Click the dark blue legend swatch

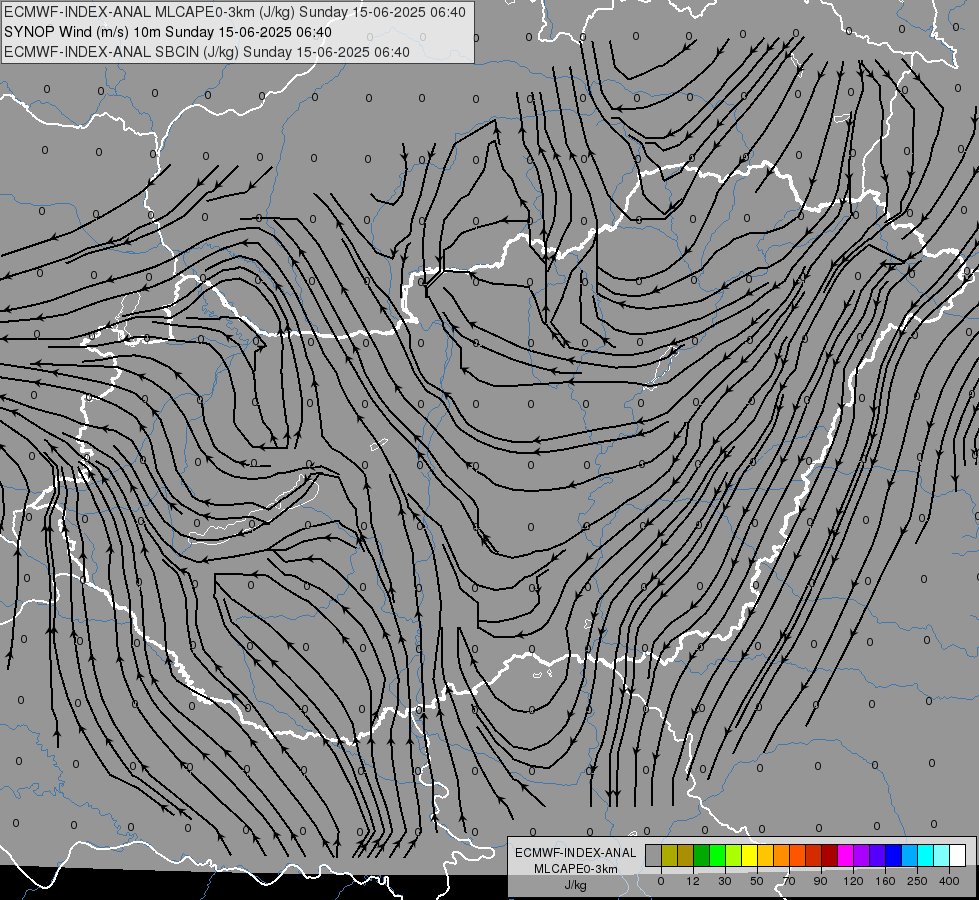tap(894, 855)
